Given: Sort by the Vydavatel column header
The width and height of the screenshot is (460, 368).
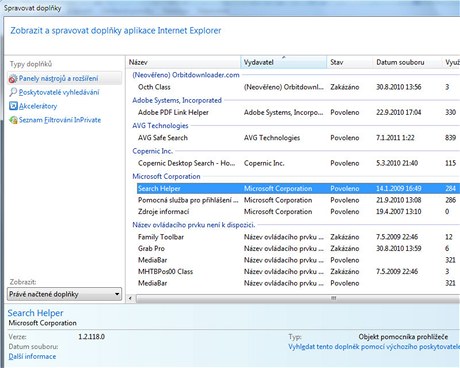Looking at the screenshot, I should 283,62.
